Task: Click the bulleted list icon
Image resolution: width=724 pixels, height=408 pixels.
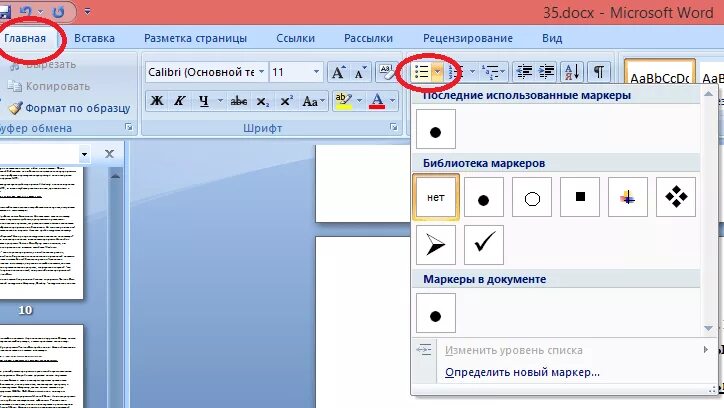Action: tap(421, 72)
